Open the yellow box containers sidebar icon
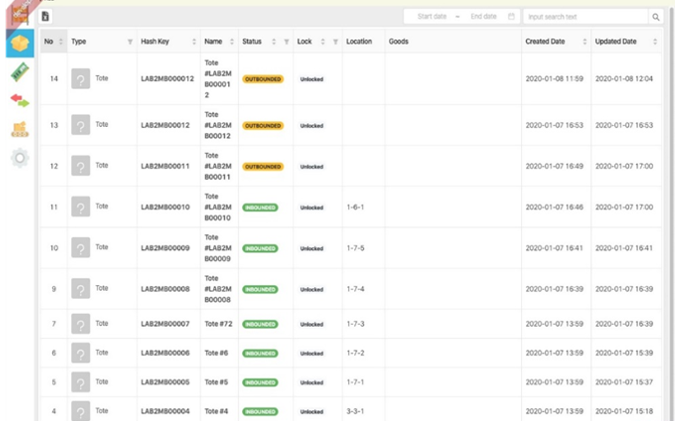The image size is (675, 421). pos(20,43)
